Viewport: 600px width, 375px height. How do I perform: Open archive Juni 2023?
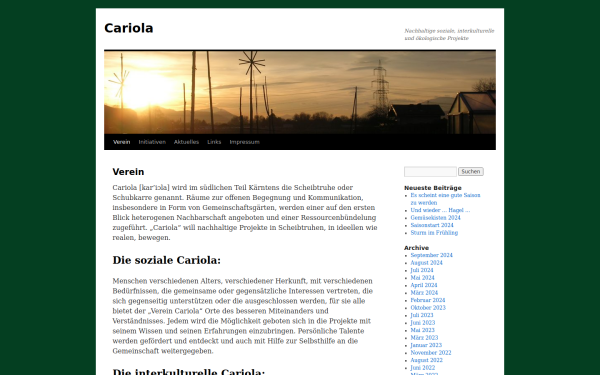(x=422, y=323)
